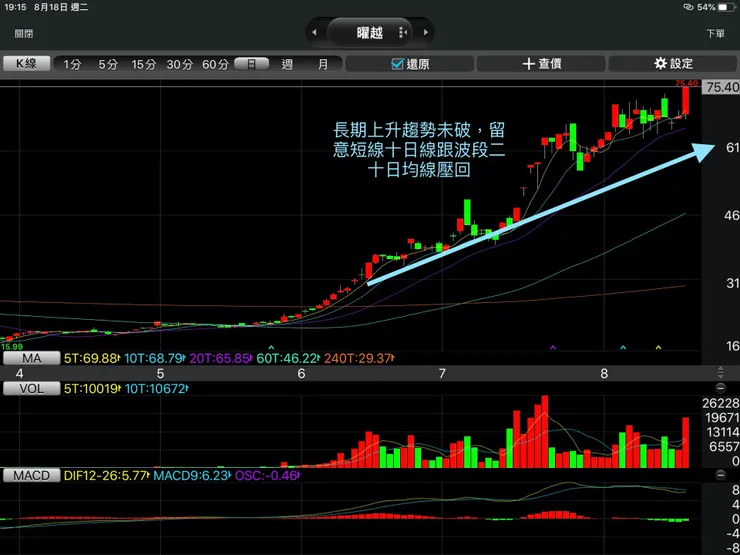Tap the month 6 axis label

(302, 373)
